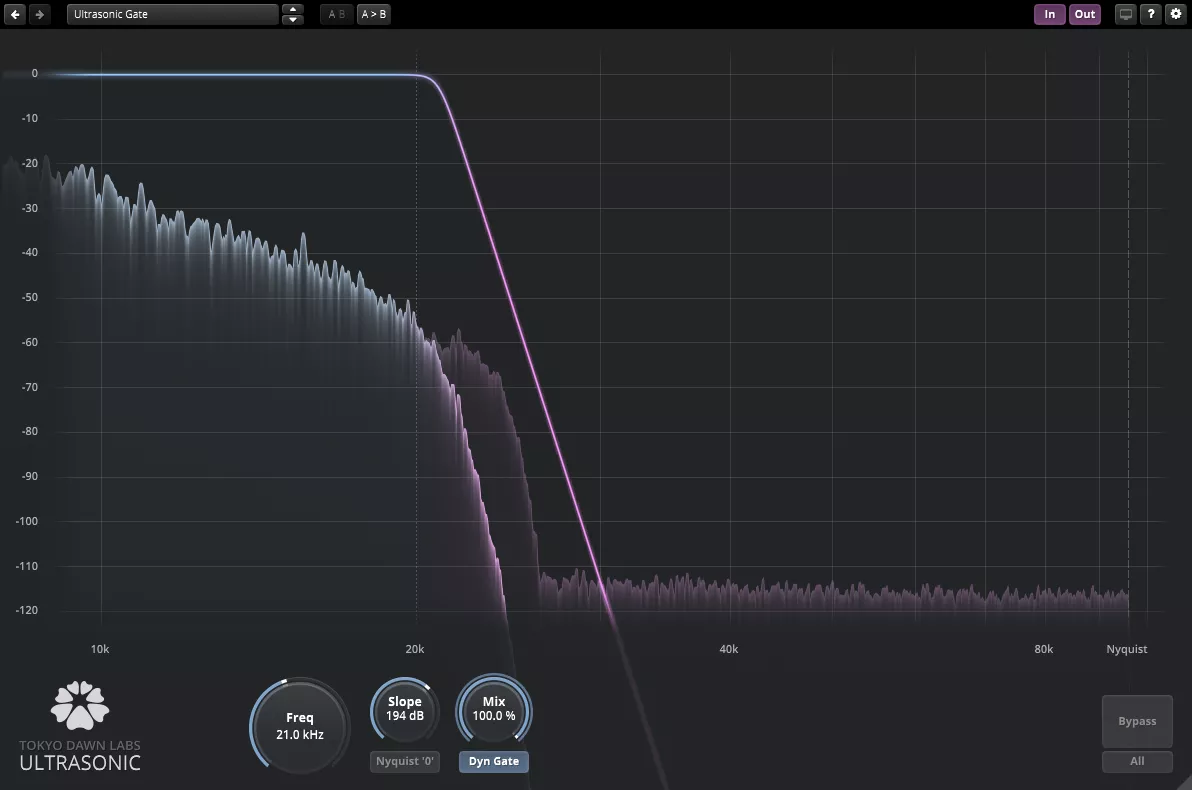This screenshot has width=1192, height=790.
Task: Switch to the A B compare state
Action: pos(337,14)
